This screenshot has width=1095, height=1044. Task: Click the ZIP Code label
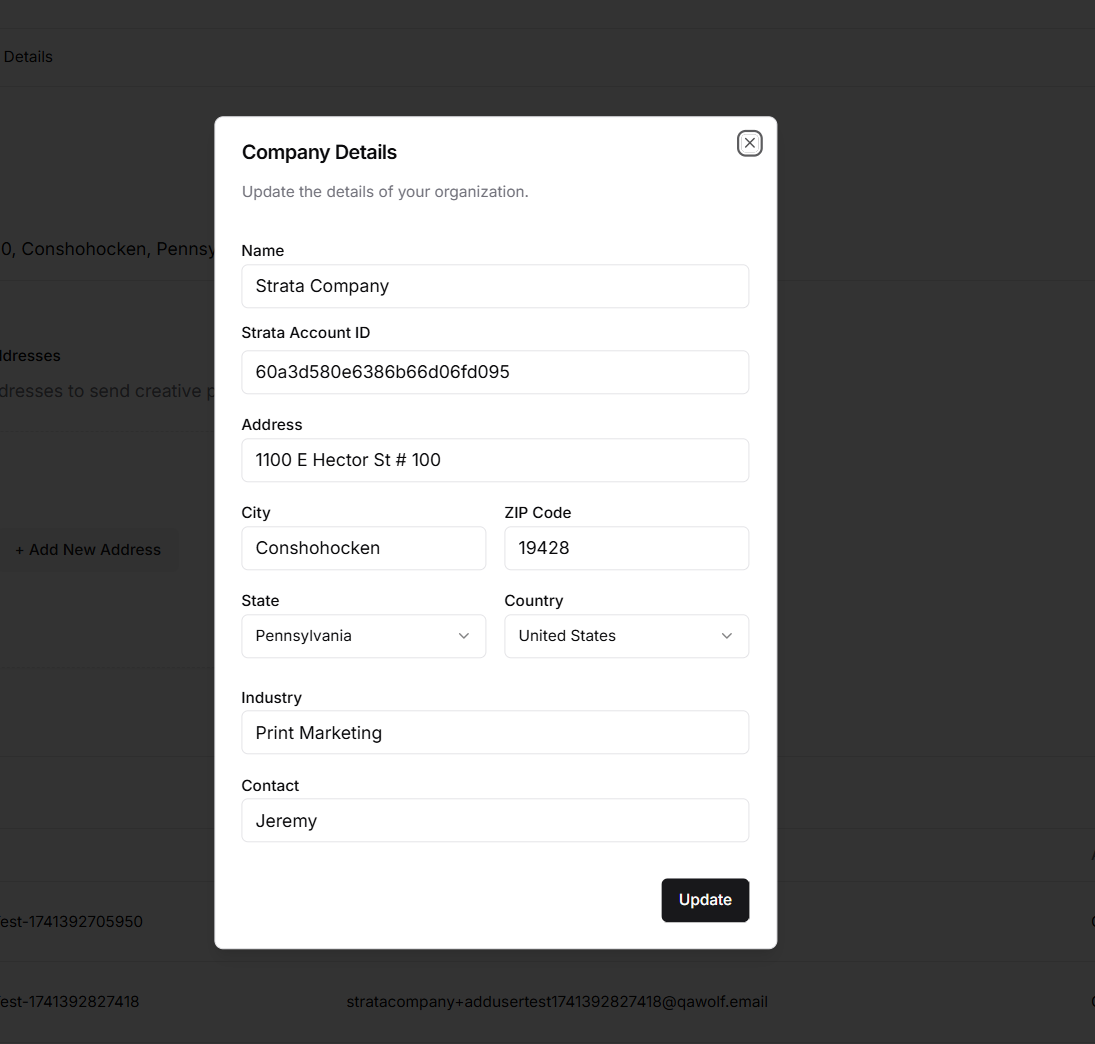click(x=538, y=513)
